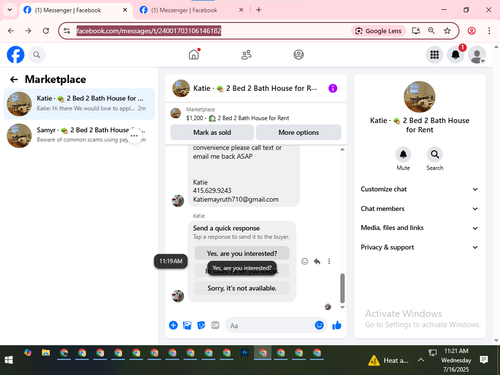Click the browser address bar URL

tap(149, 31)
